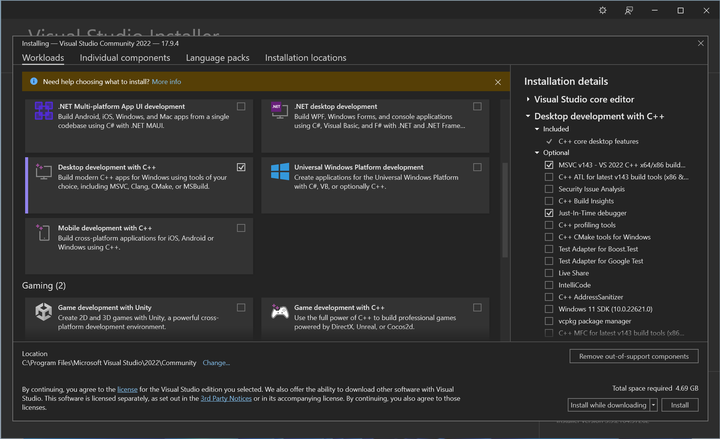Check the Windows 11 SDK component

(549, 309)
